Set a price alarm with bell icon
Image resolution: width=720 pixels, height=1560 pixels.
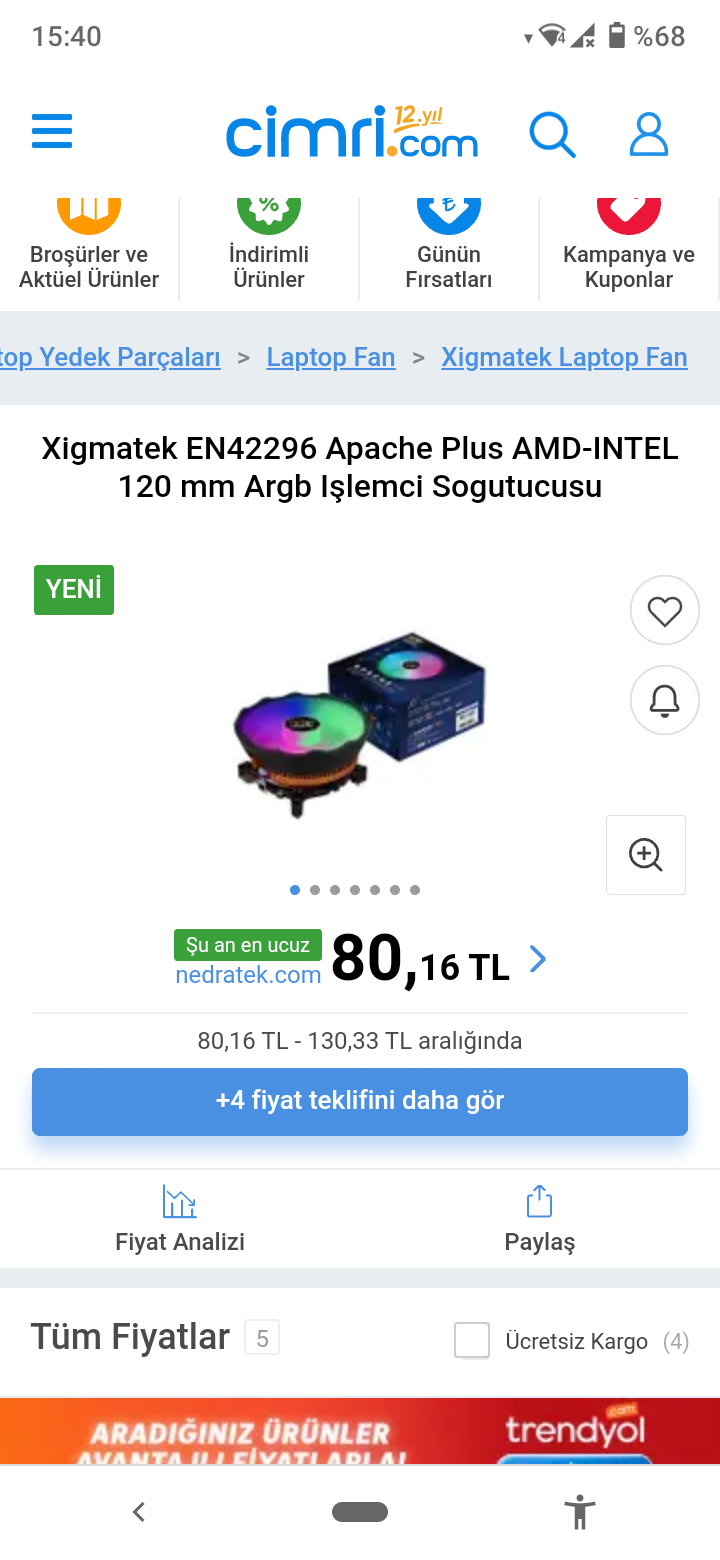pos(665,700)
